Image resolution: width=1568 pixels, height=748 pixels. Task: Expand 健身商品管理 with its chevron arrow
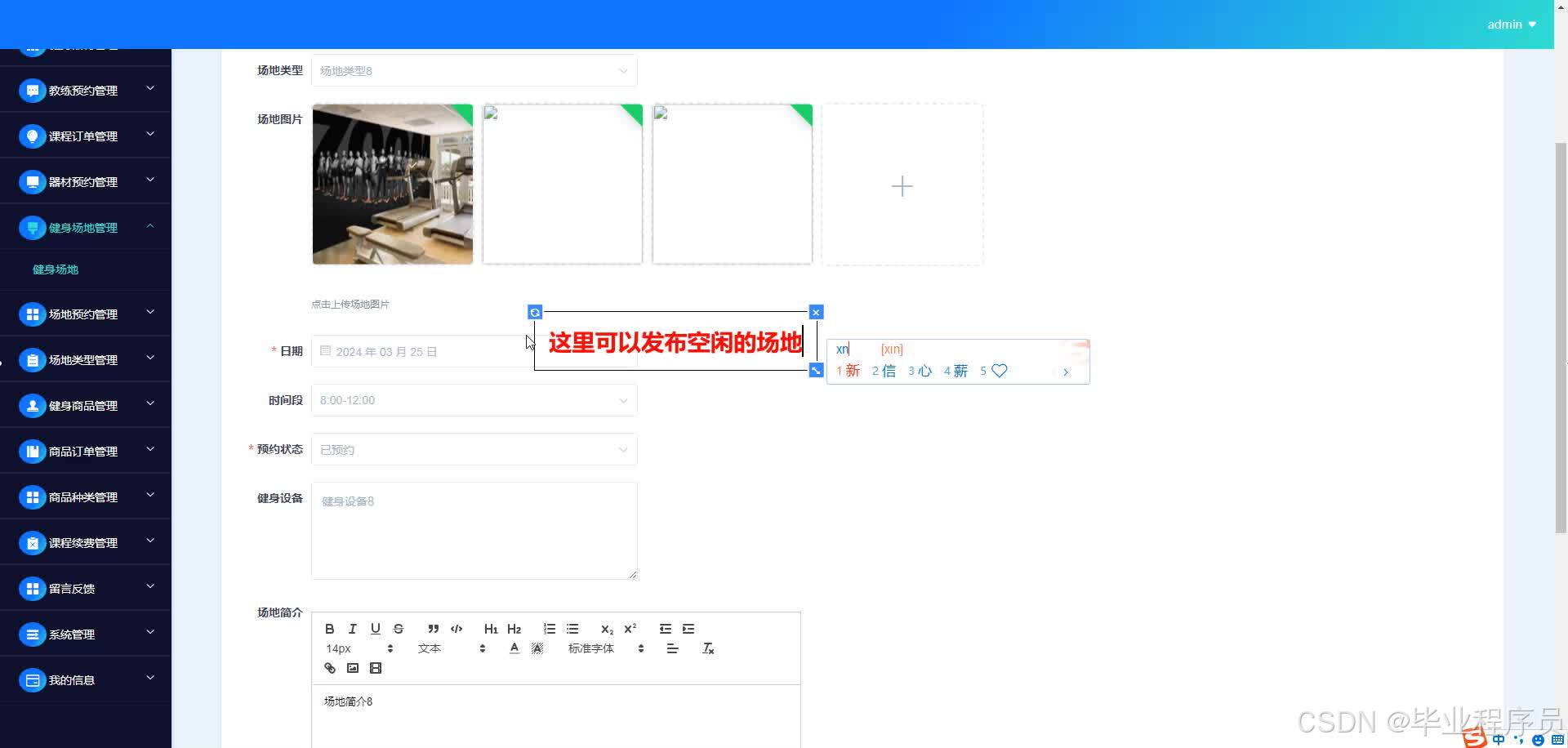pyautogui.click(x=150, y=403)
